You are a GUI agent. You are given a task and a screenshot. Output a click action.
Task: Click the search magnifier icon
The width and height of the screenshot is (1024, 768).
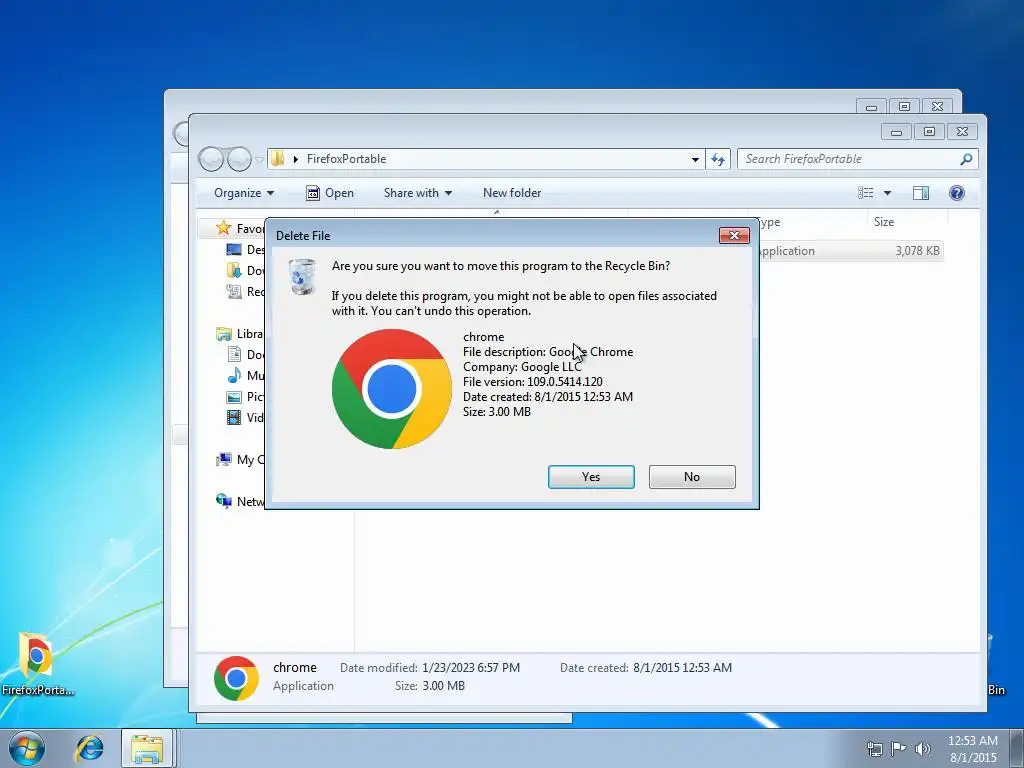[966, 159]
